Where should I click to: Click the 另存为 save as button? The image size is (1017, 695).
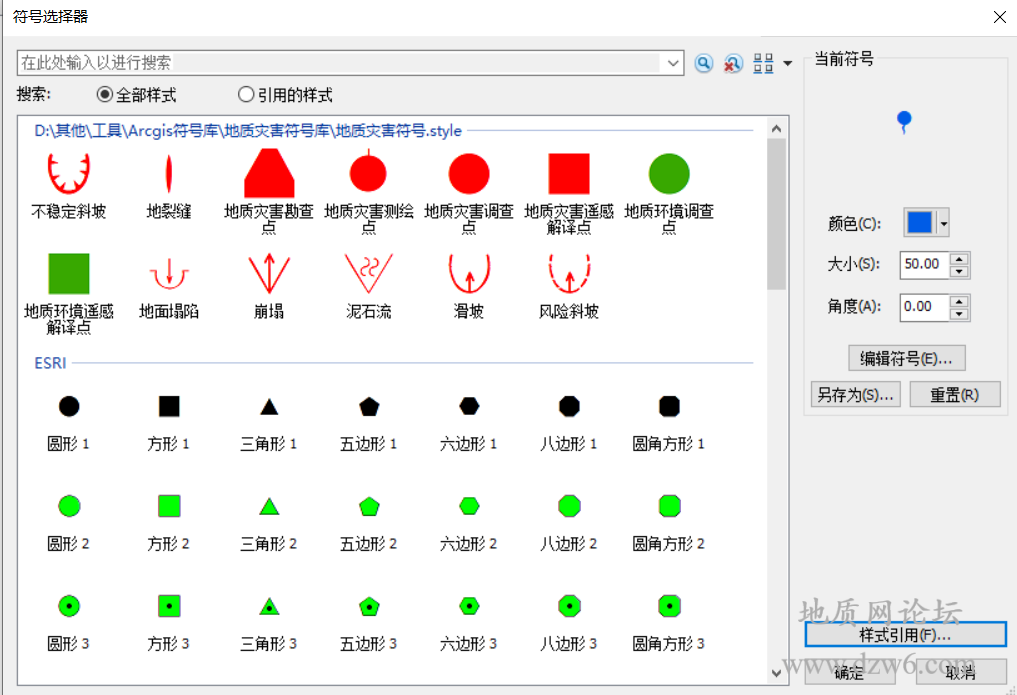(x=855, y=394)
